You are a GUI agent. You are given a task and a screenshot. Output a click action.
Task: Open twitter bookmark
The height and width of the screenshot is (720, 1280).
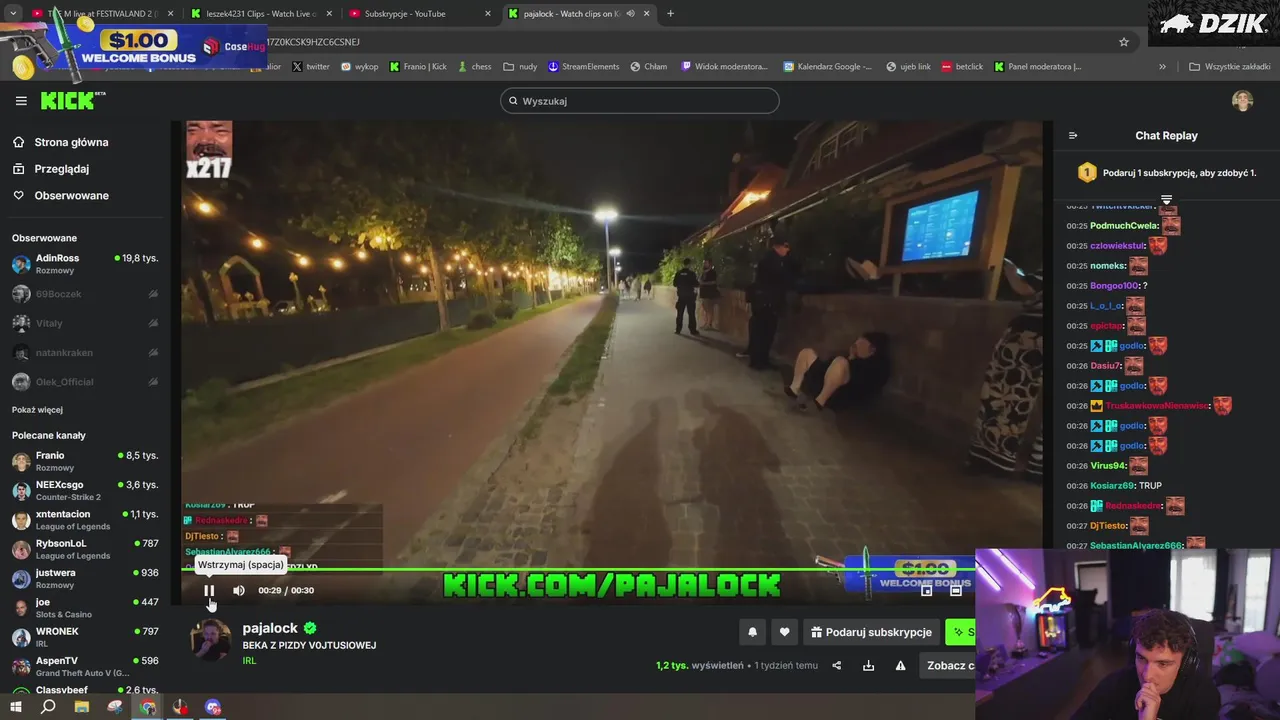pos(311,67)
